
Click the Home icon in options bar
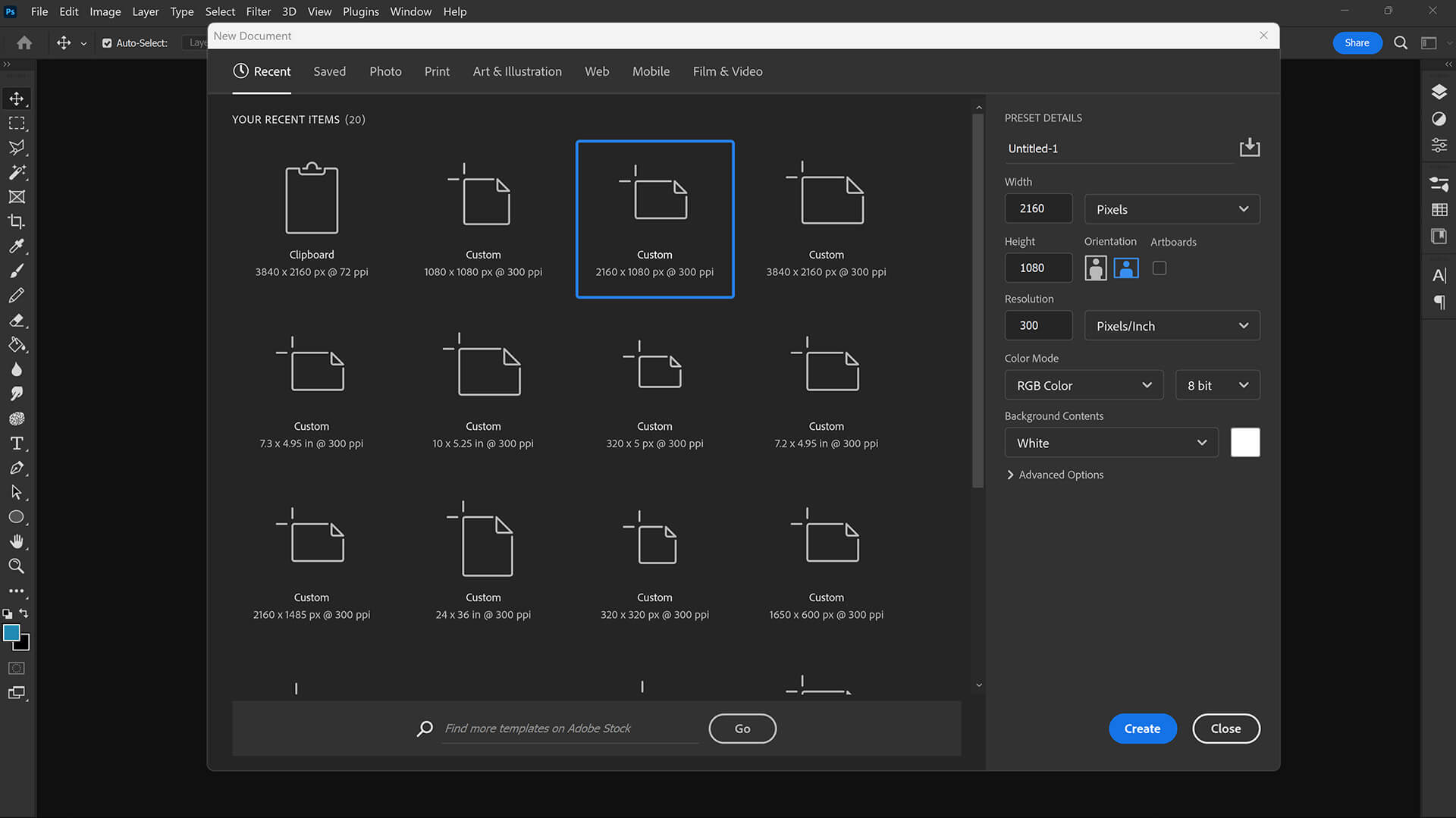(24, 42)
